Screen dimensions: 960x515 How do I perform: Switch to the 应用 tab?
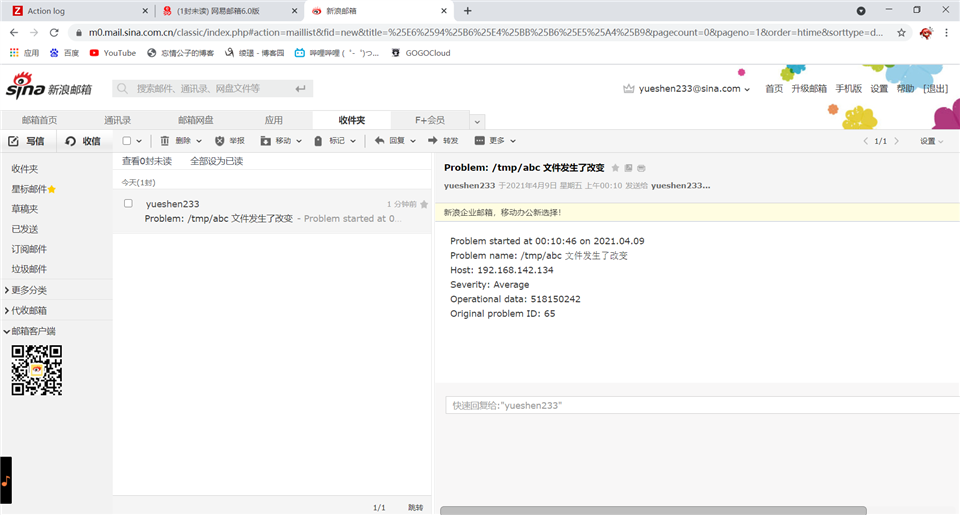[x=273, y=120]
